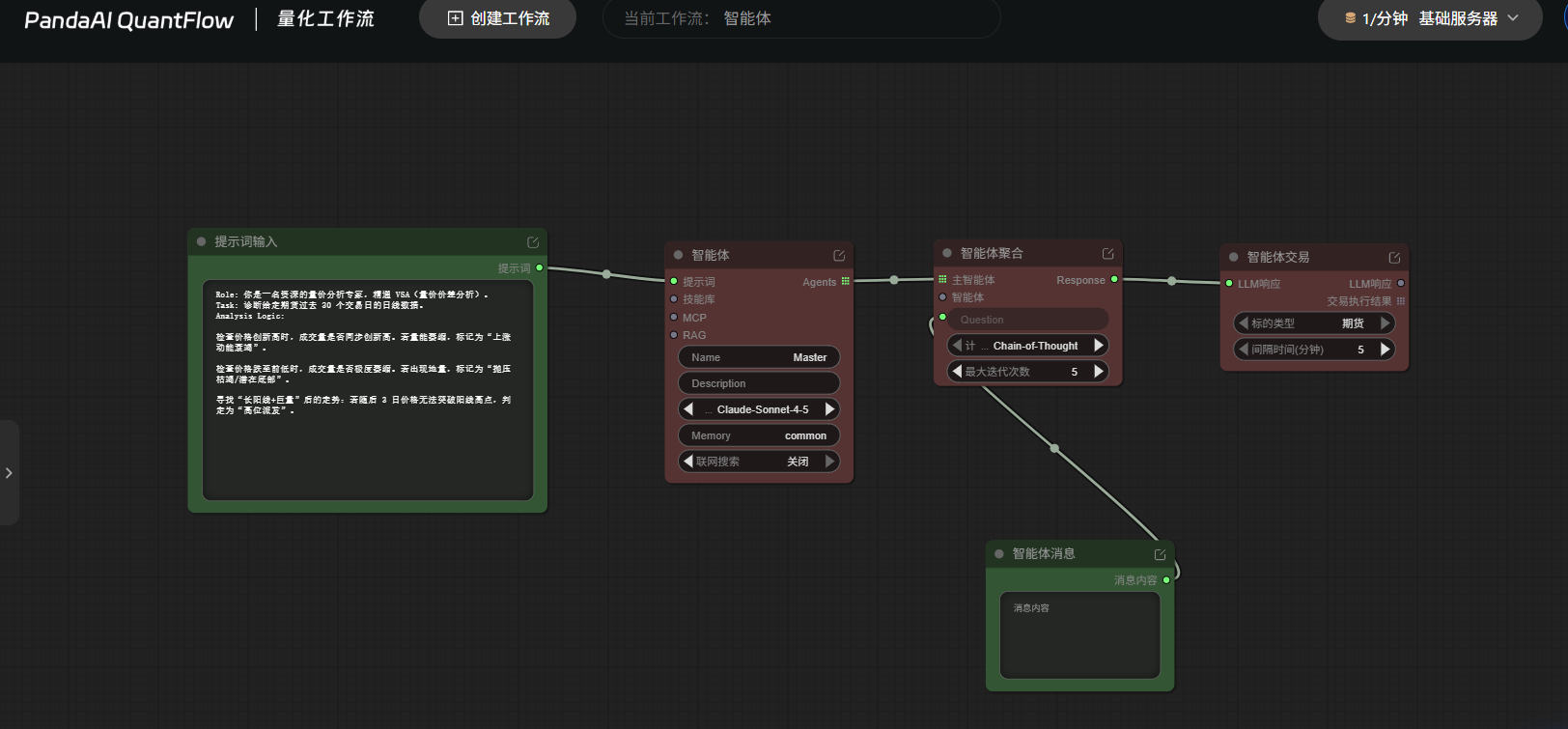Click the PandaAI QuantFlow logo
Image resolution: width=1568 pixels, height=729 pixels.
pyautogui.click(x=128, y=20)
